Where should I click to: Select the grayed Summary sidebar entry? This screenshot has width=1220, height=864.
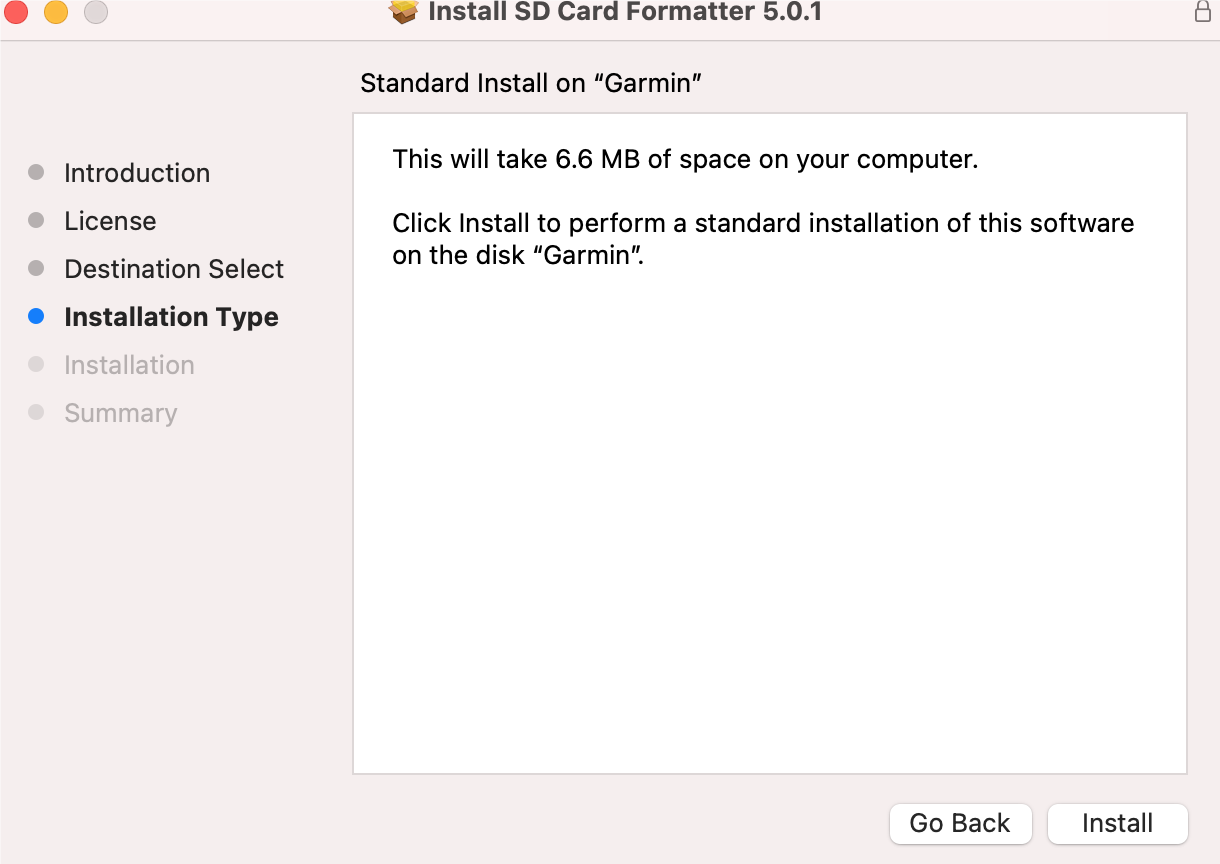(120, 412)
